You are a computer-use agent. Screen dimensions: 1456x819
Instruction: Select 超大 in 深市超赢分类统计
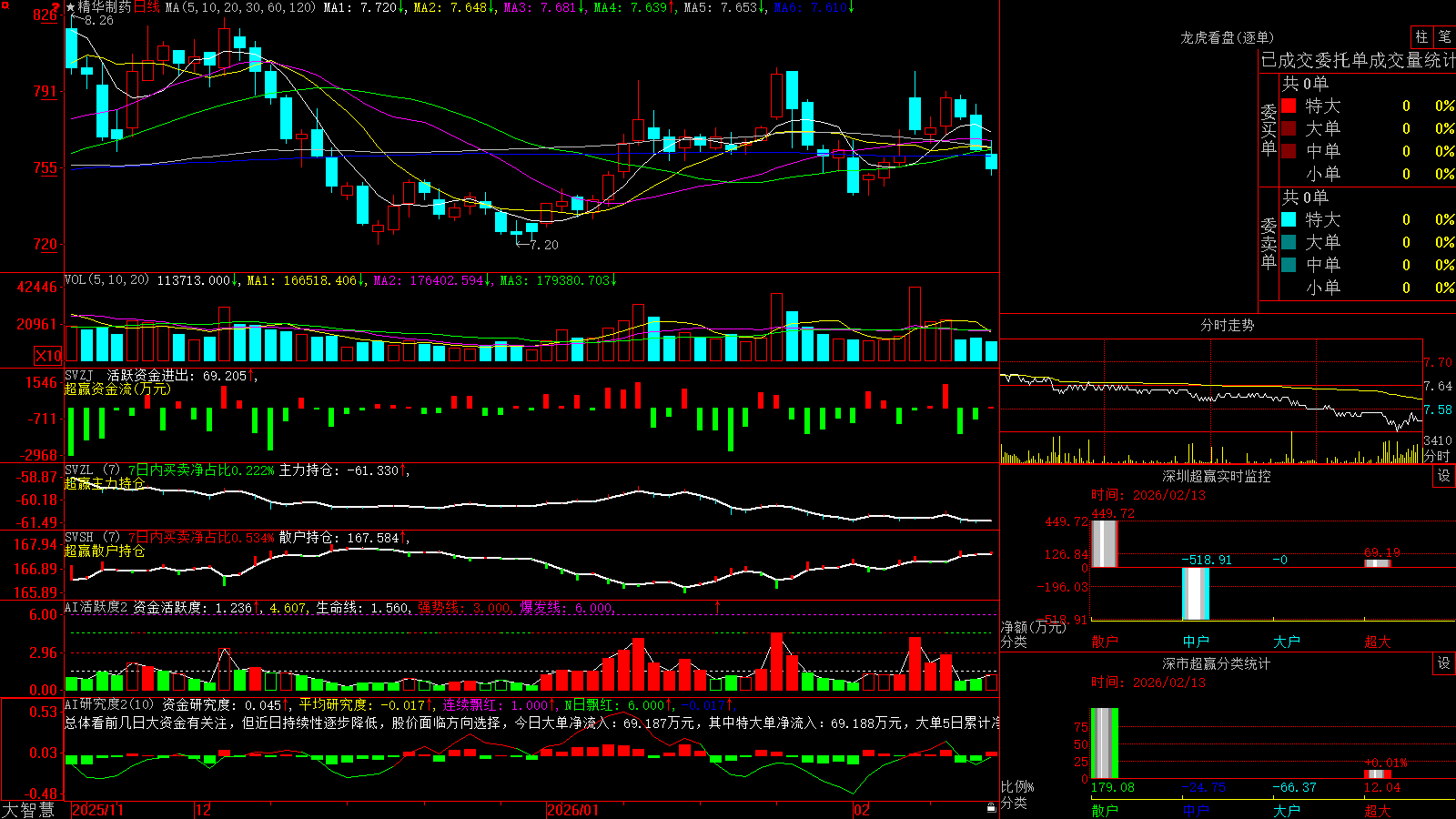[x=1378, y=810]
